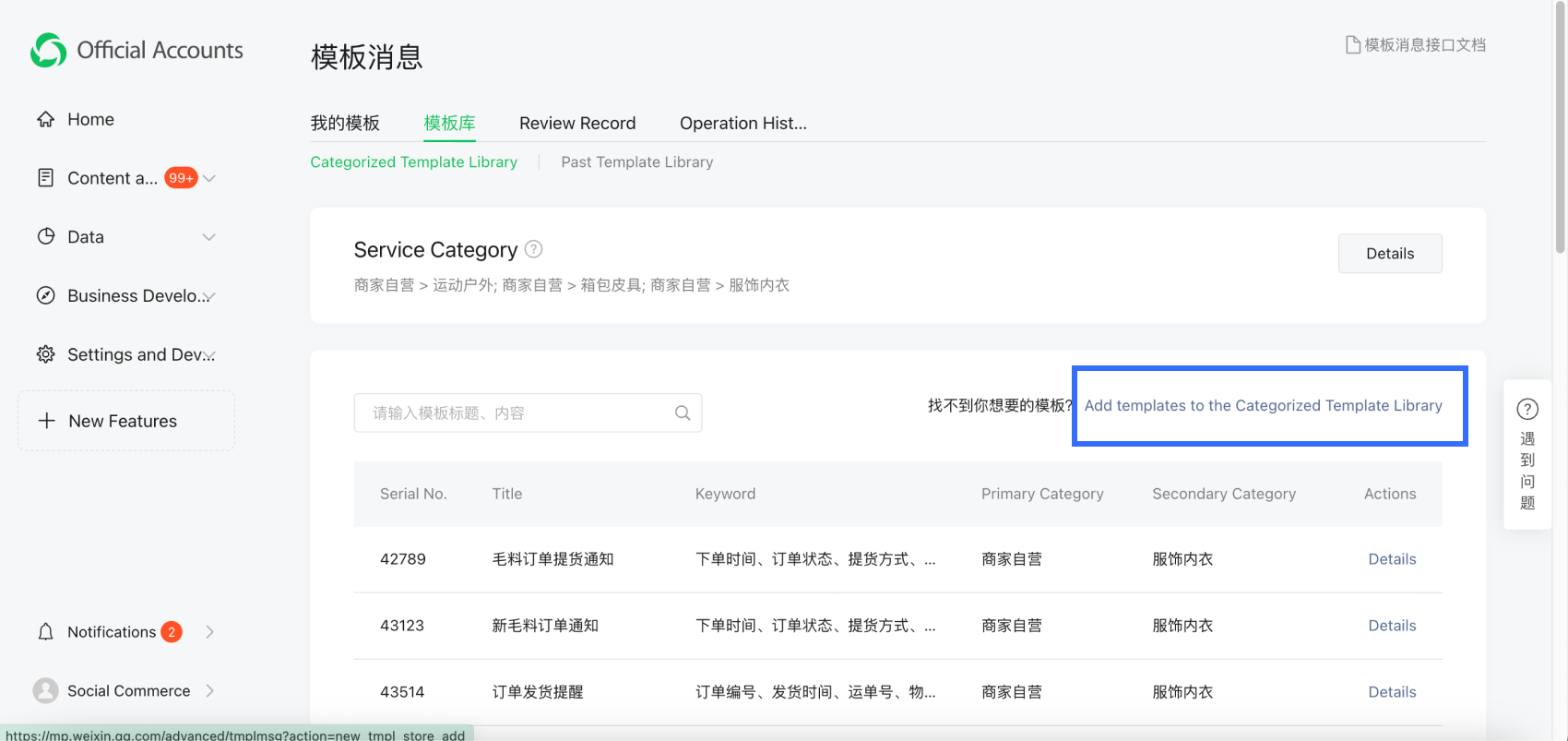Open the Notifications arrow

pos(210,632)
